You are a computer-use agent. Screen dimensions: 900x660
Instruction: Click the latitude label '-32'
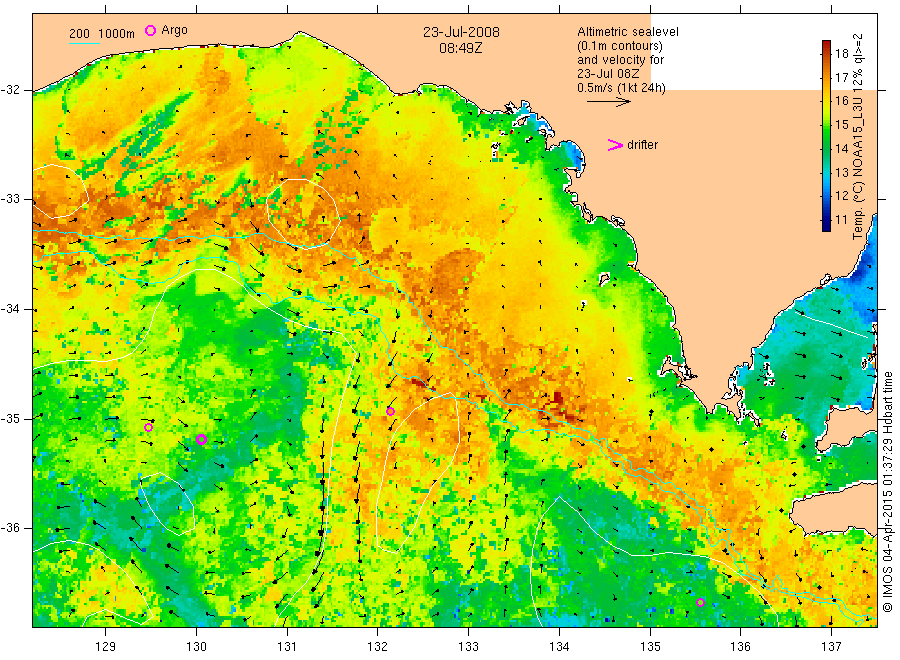(10, 90)
